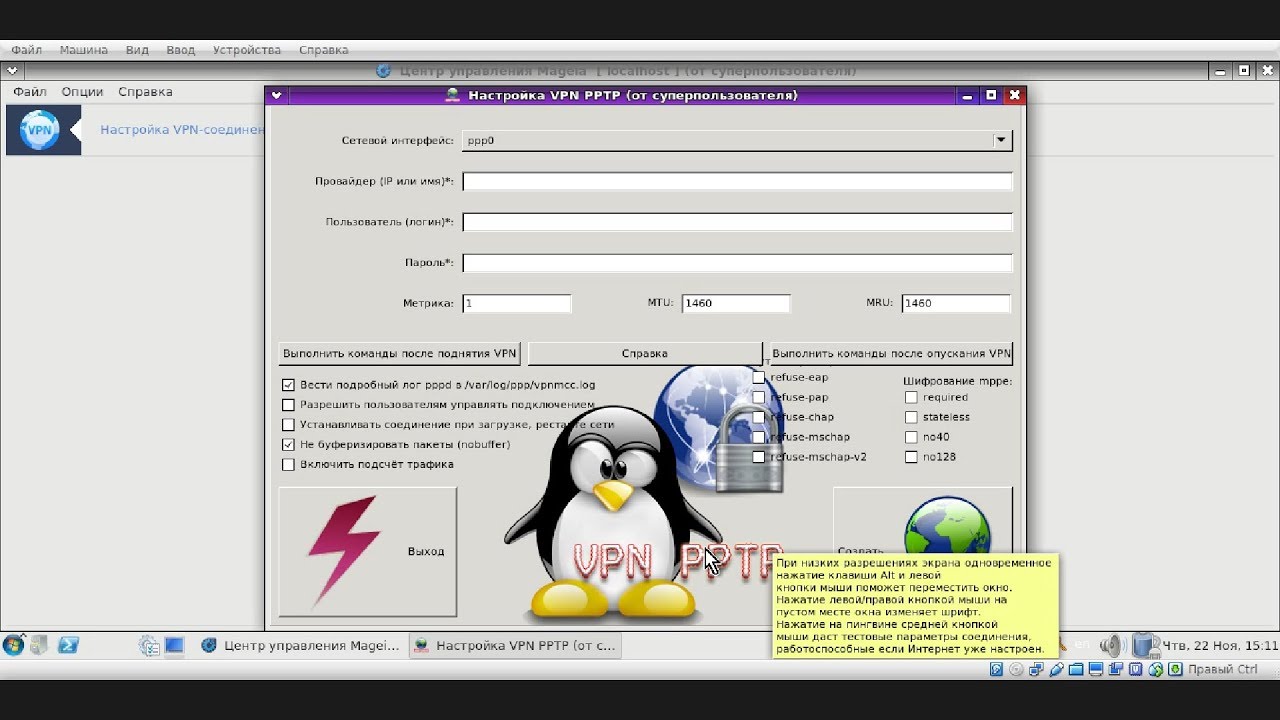The image size is (1280, 720).
Task: Open VirtualBox Устройства menu
Action: pyautogui.click(x=247, y=49)
